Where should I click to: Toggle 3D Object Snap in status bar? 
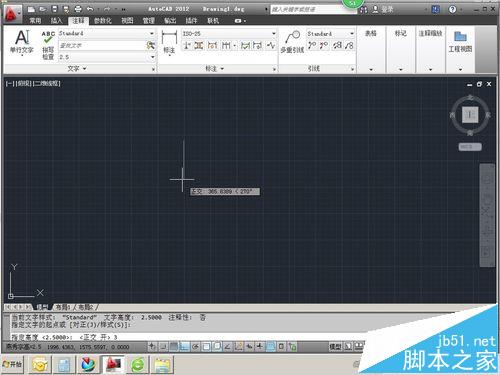217,347
